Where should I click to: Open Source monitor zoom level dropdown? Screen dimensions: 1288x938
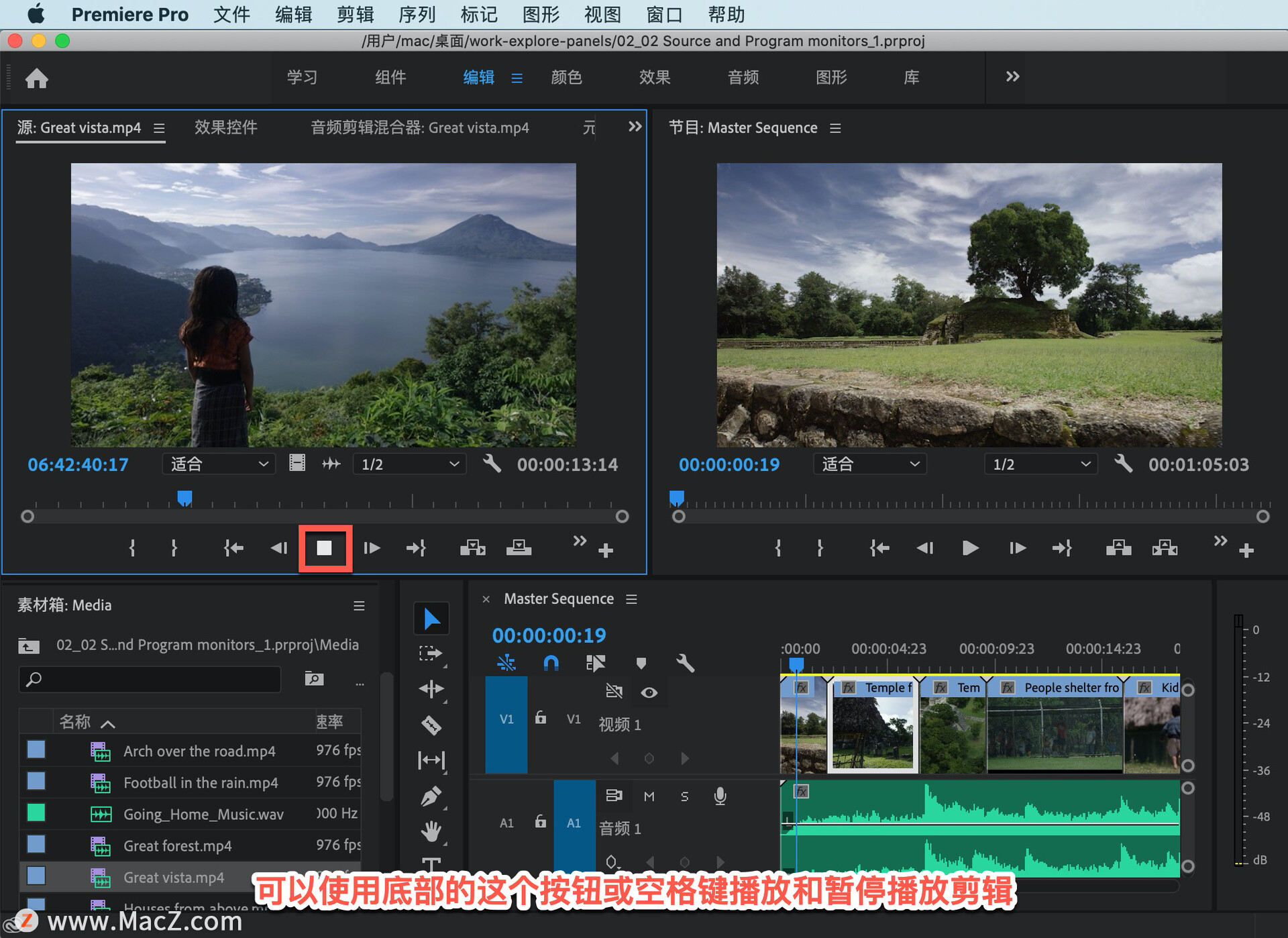click(219, 464)
